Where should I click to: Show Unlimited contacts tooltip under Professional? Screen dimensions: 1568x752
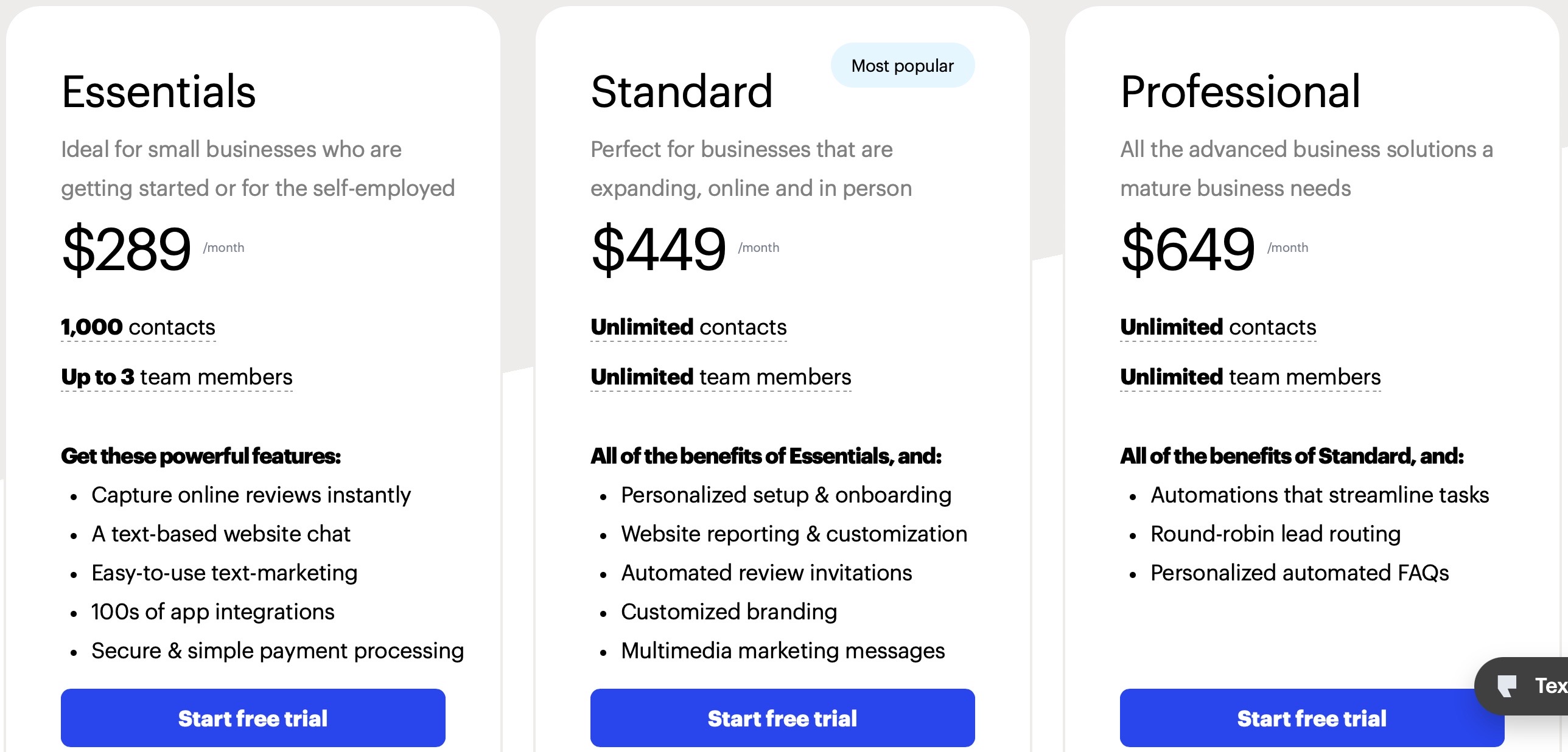(x=1218, y=327)
